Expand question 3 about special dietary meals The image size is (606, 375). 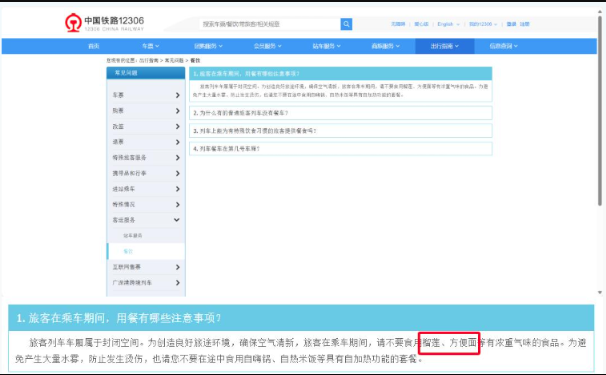(340, 131)
